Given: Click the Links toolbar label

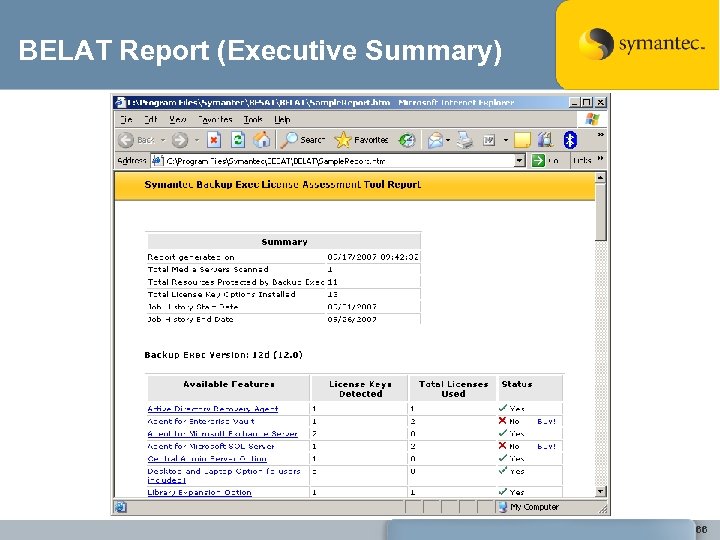Looking at the screenshot, I should pyautogui.click(x=582, y=161).
